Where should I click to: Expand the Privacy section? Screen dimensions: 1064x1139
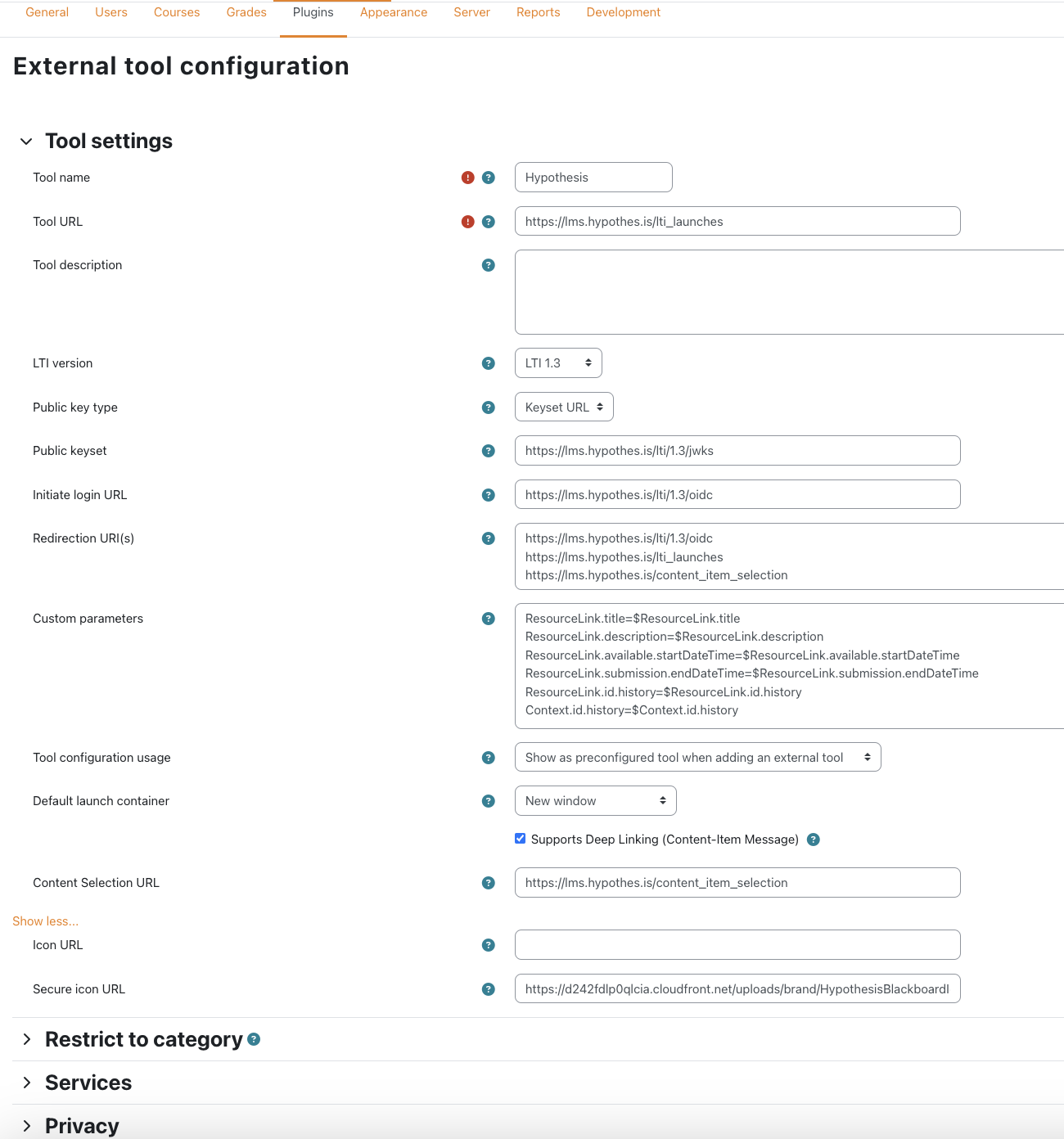point(81,1125)
